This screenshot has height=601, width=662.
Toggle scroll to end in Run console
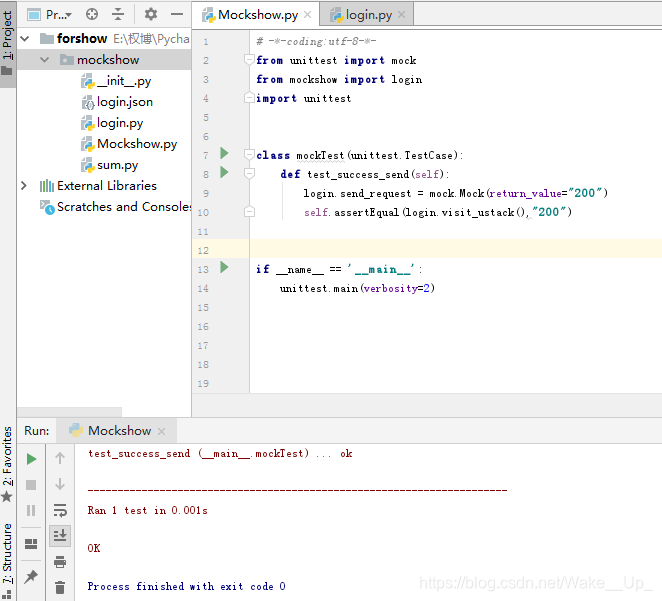60,536
